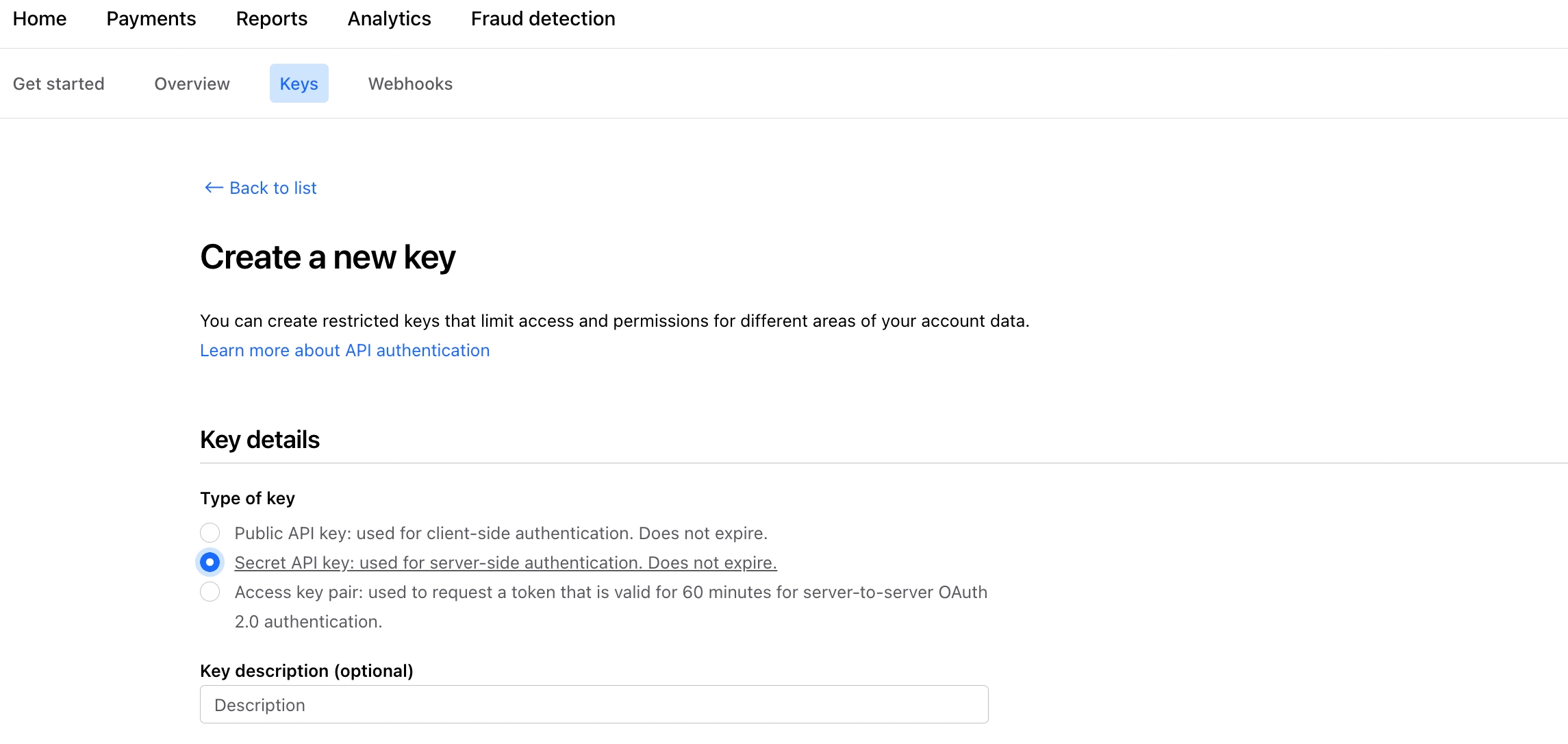Go to Fraud detection
The width and height of the screenshot is (1568, 744).
543,18
